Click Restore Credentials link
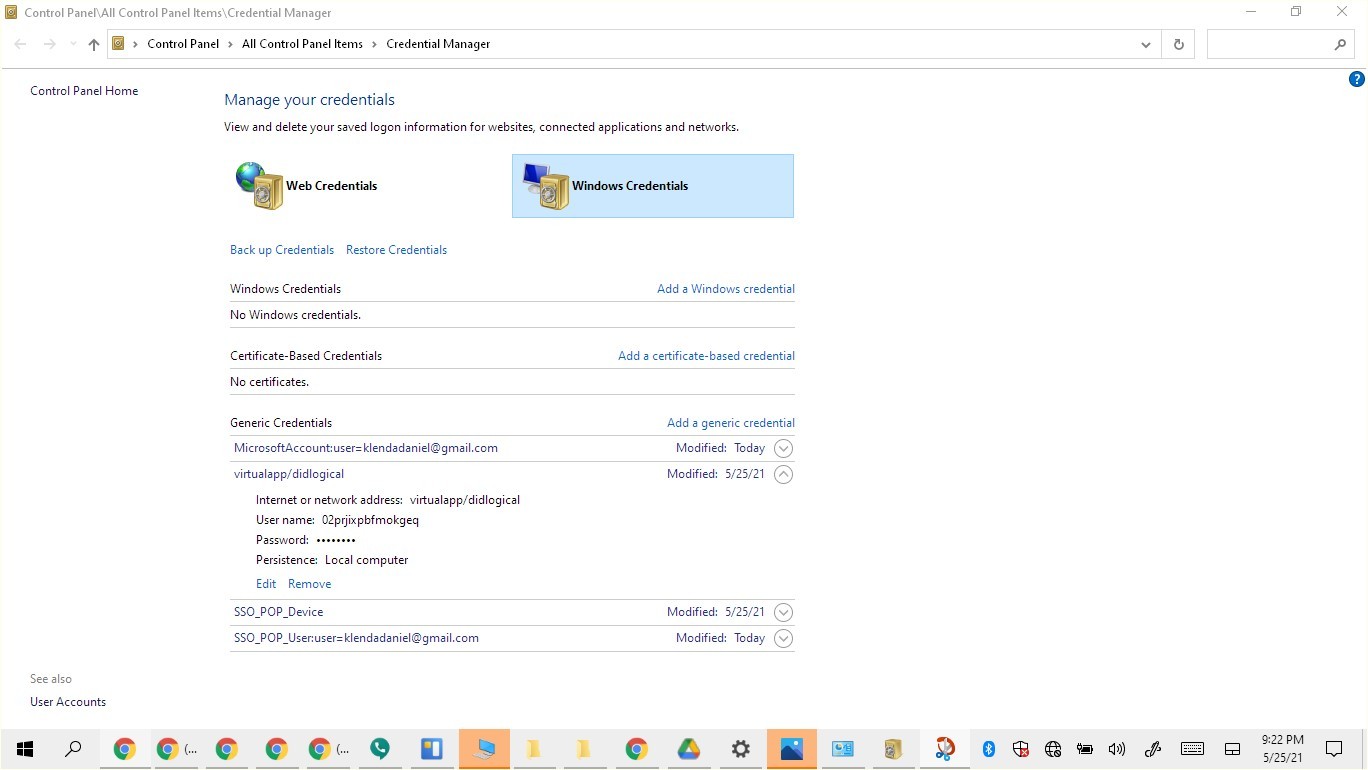 pos(396,250)
